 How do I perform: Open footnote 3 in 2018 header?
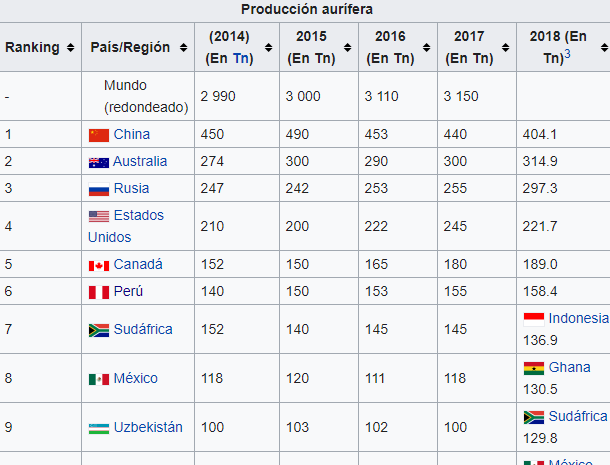pos(567,54)
